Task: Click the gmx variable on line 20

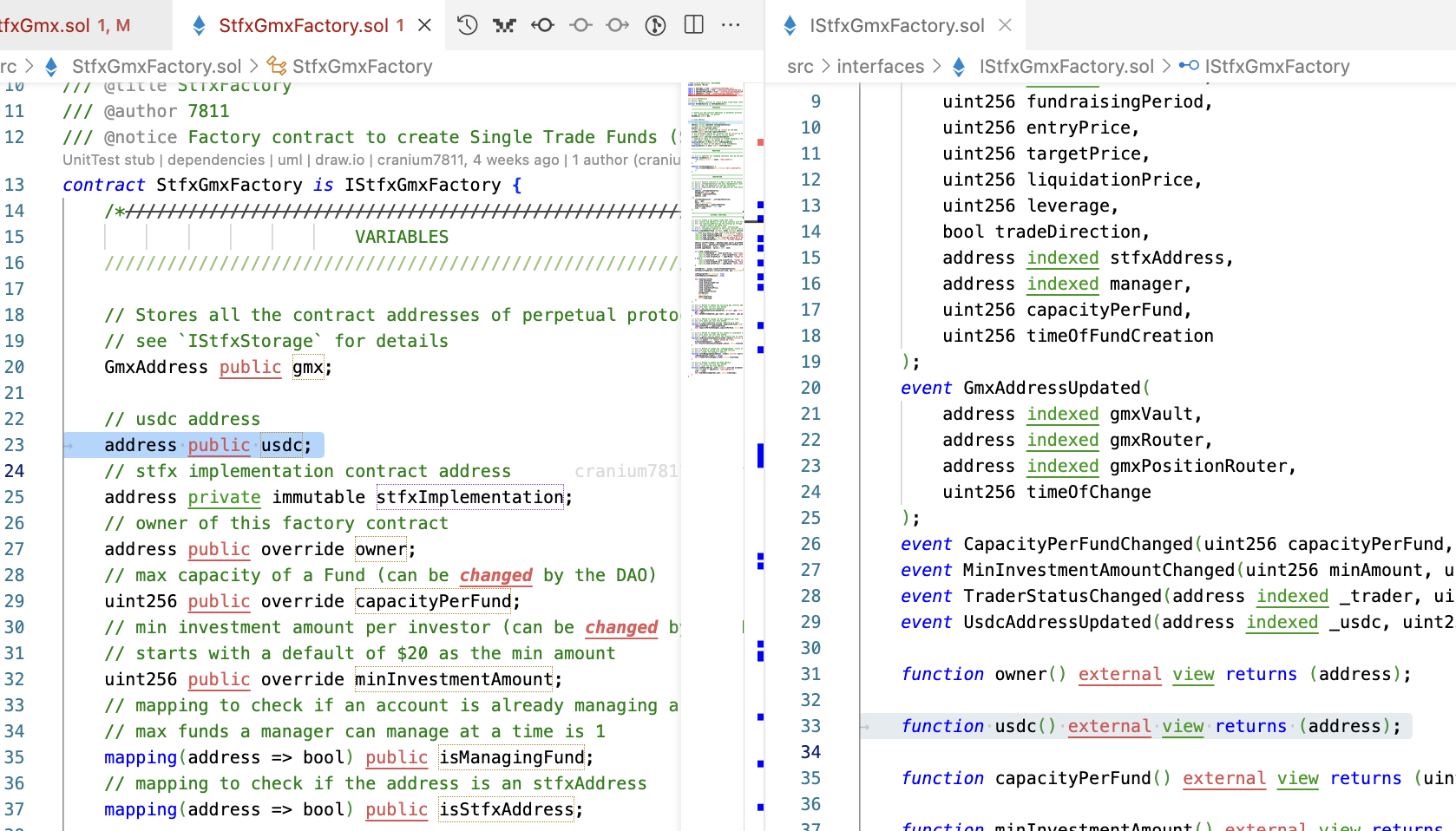Action: tap(308, 367)
